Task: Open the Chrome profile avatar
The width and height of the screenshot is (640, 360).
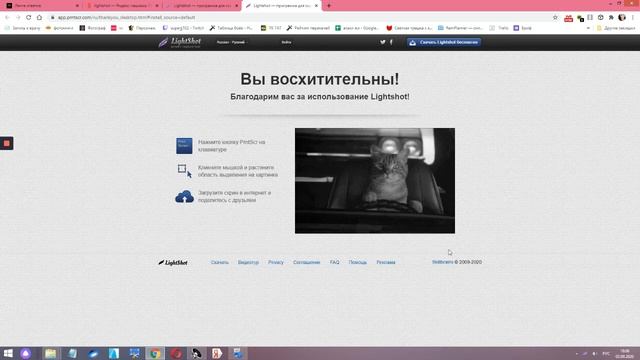Action: pyautogui.click(x=622, y=18)
